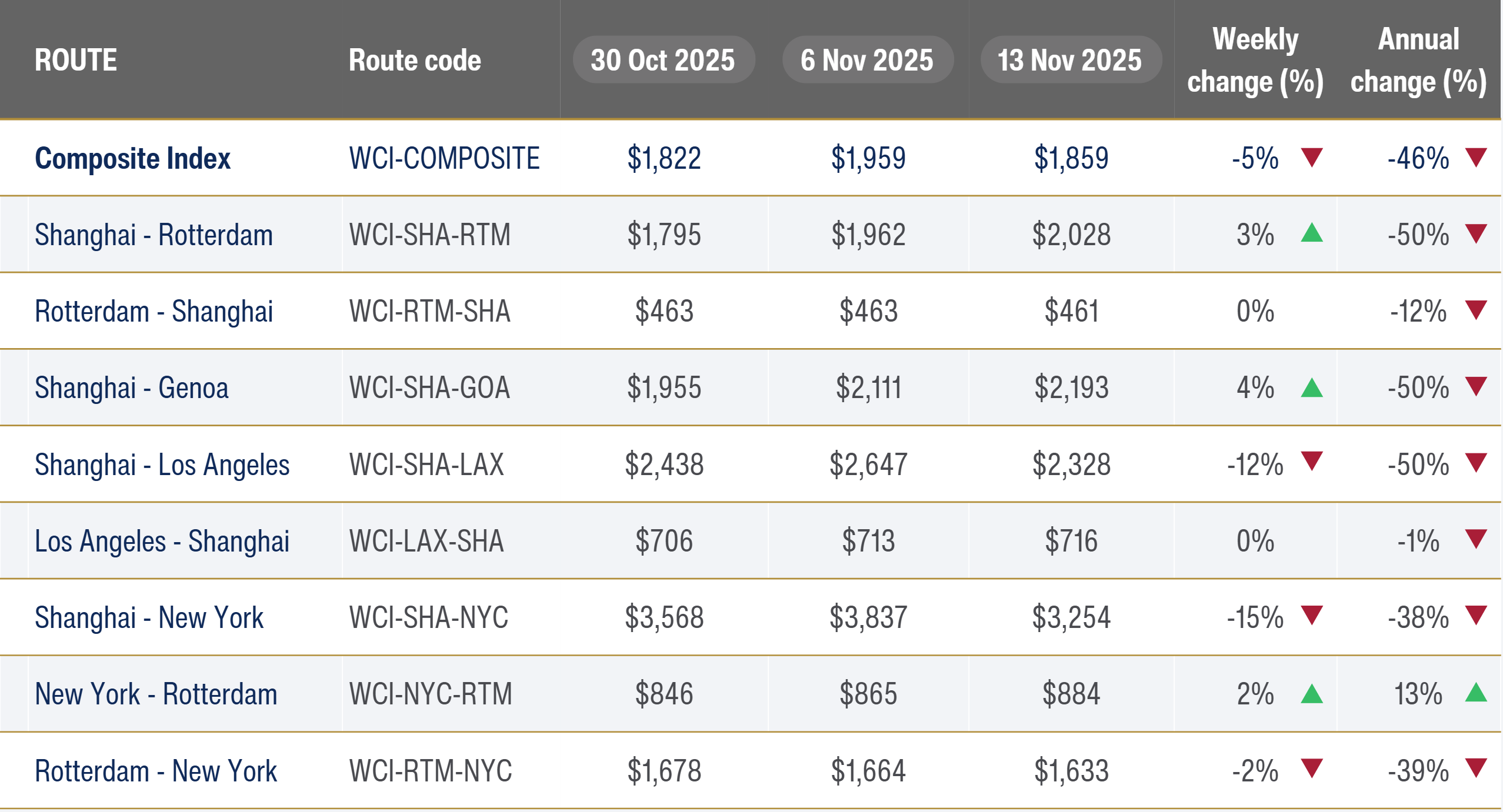Select the 6 Nov 2025 date pill

point(867,60)
